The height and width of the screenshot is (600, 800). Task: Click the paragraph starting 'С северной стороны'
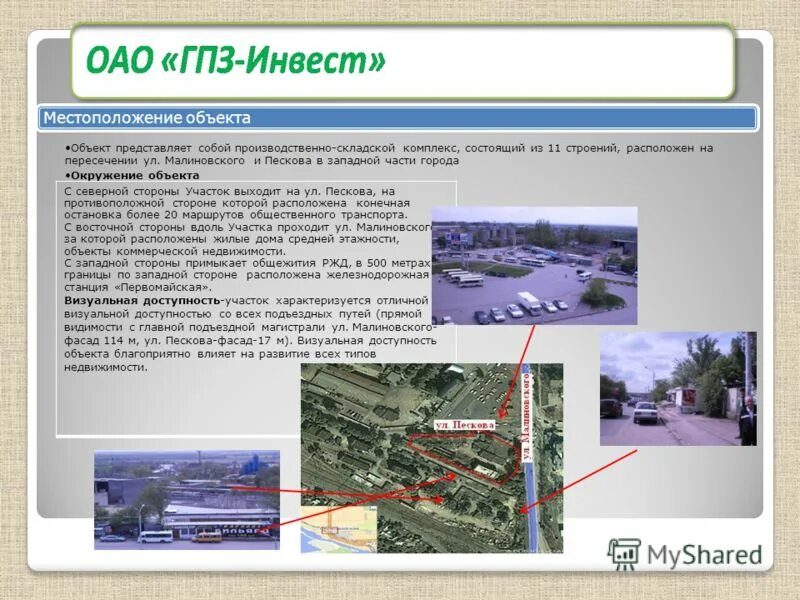click(236, 203)
